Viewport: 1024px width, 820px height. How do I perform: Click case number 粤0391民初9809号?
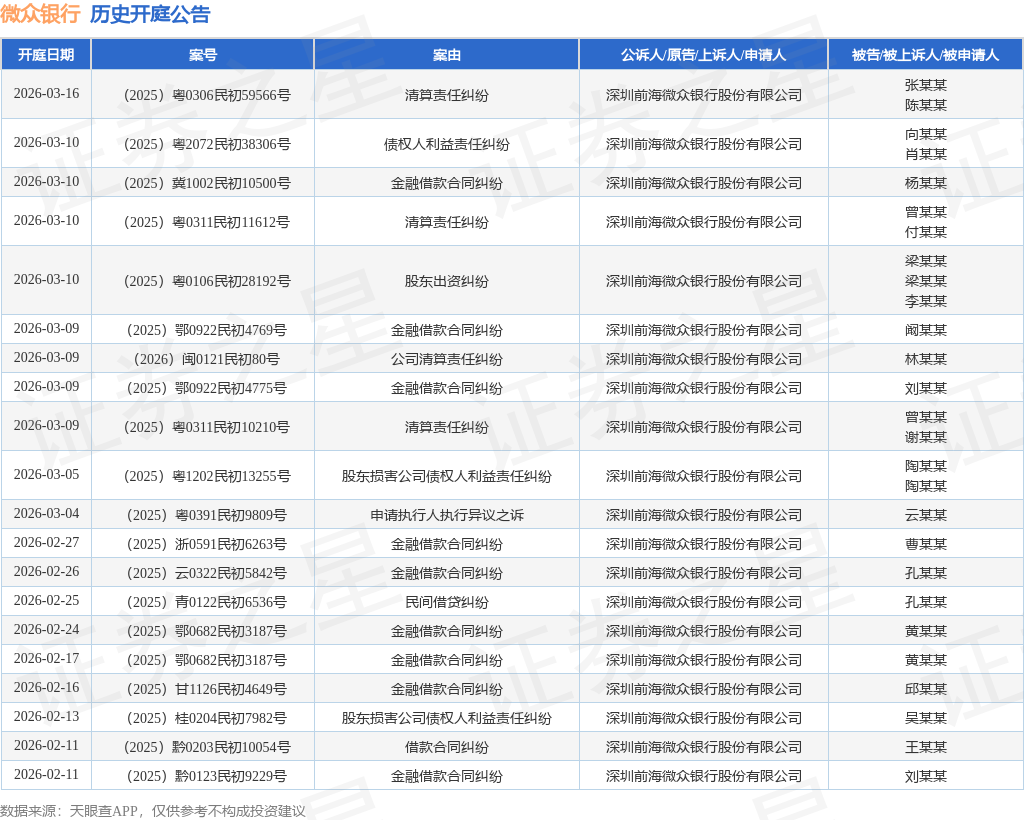[x=207, y=515]
